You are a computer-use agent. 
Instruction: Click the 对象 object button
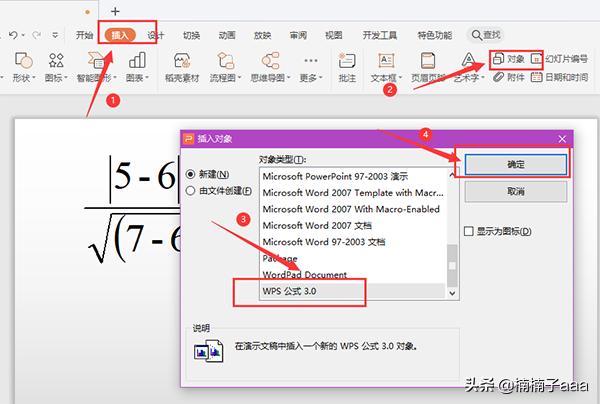tap(508, 59)
